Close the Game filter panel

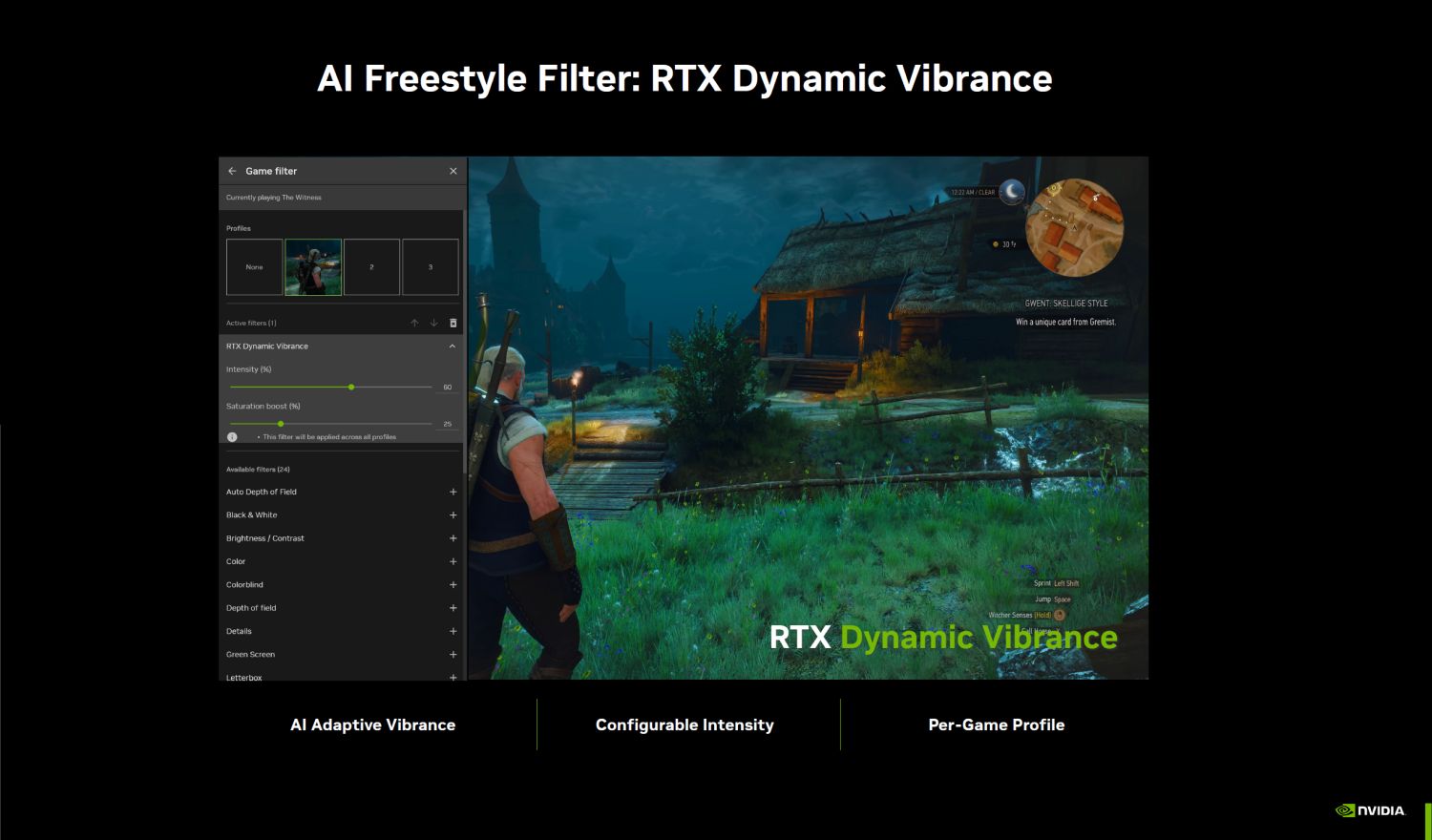[453, 171]
